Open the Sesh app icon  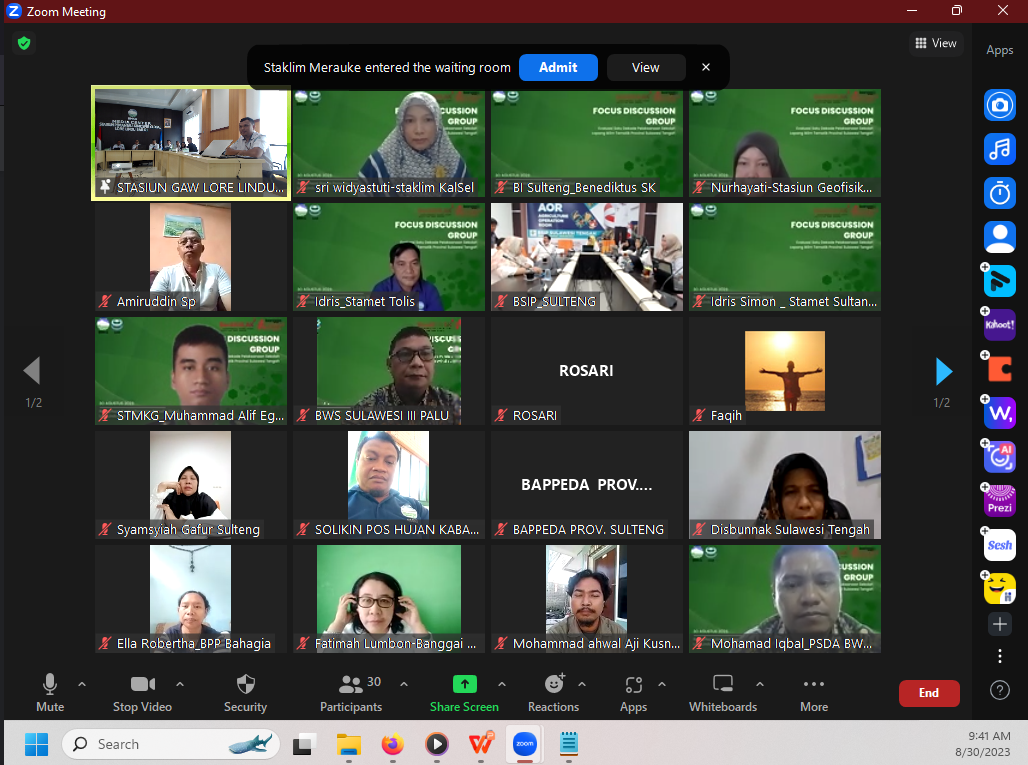(999, 545)
